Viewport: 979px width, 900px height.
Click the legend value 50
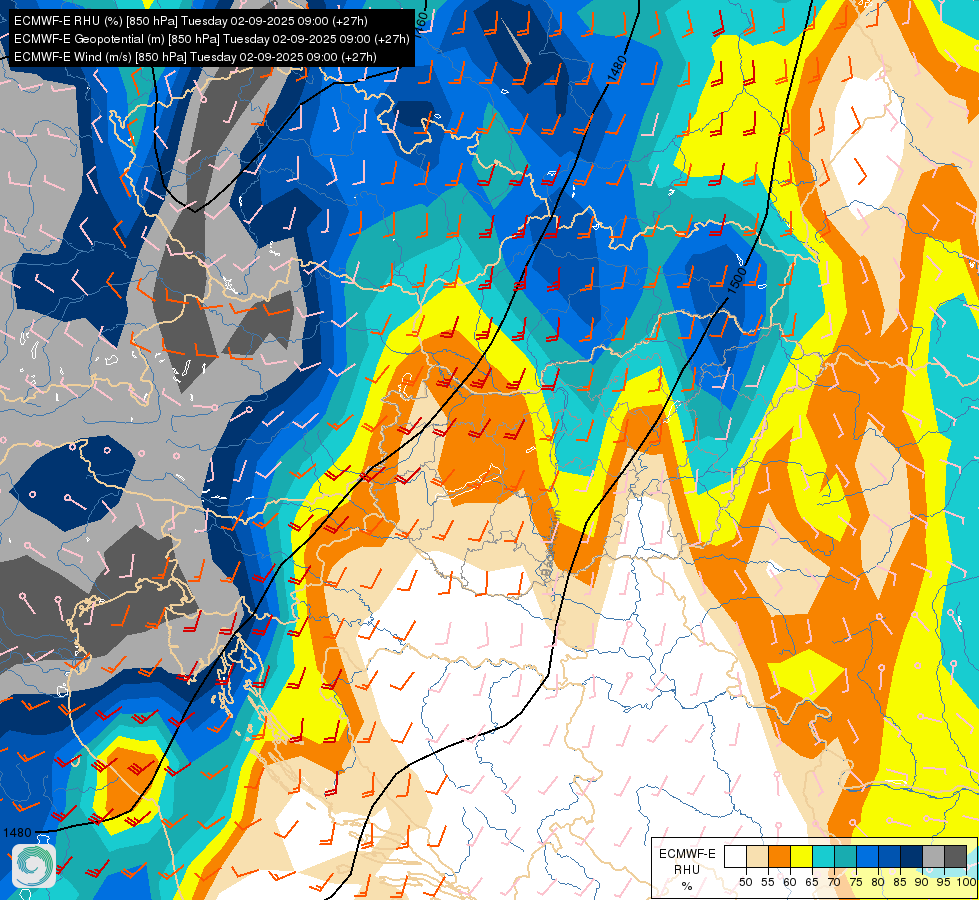[746, 882]
